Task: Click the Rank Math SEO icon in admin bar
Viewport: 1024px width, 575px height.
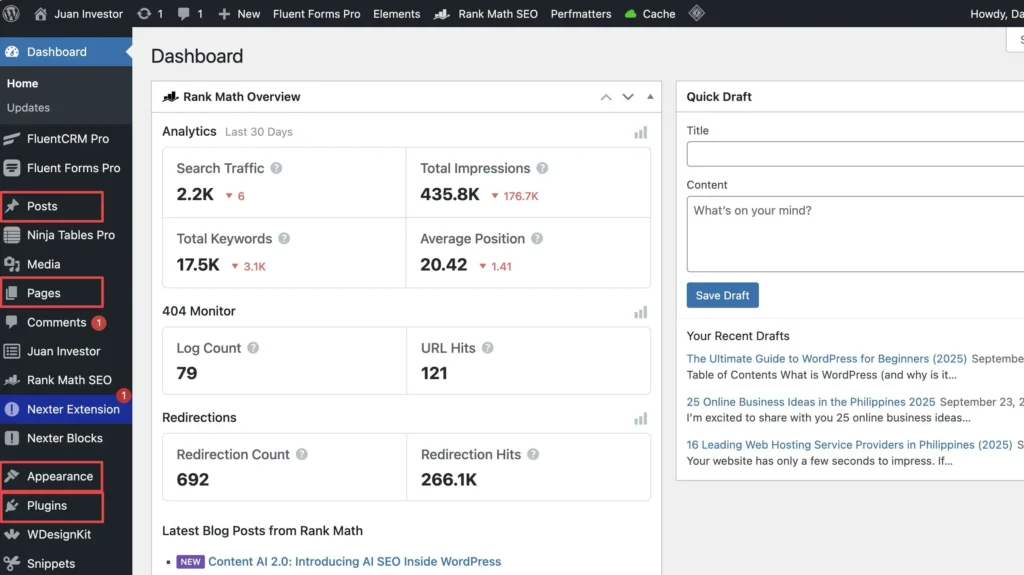Action: (441, 14)
